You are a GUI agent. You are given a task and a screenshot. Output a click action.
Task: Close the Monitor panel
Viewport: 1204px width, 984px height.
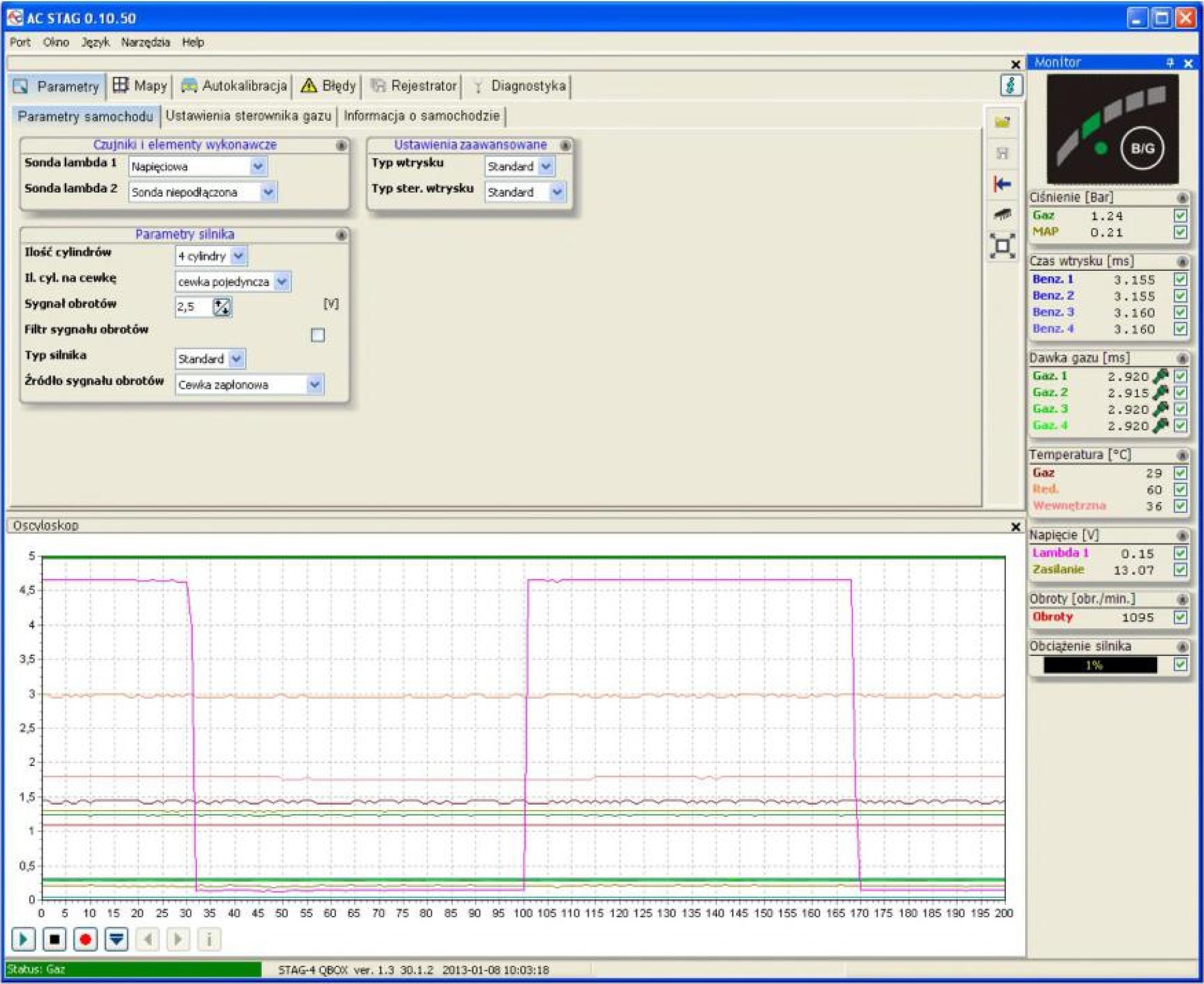pos(1188,63)
